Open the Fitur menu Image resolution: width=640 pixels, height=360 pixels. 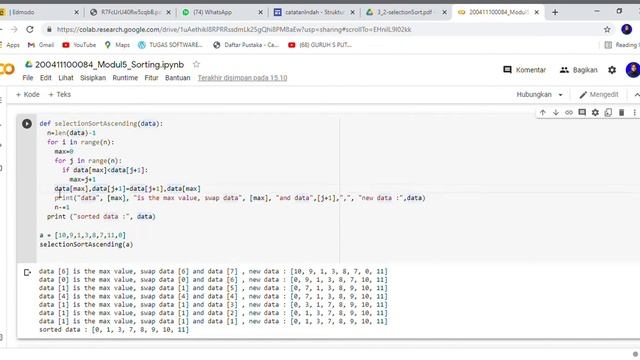point(151,78)
